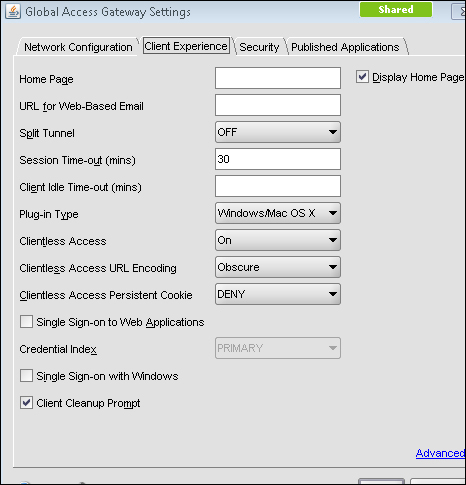Enable Single Sign-on to Web Applications
The width and height of the screenshot is (466, 485).
(x=26, y=322)
